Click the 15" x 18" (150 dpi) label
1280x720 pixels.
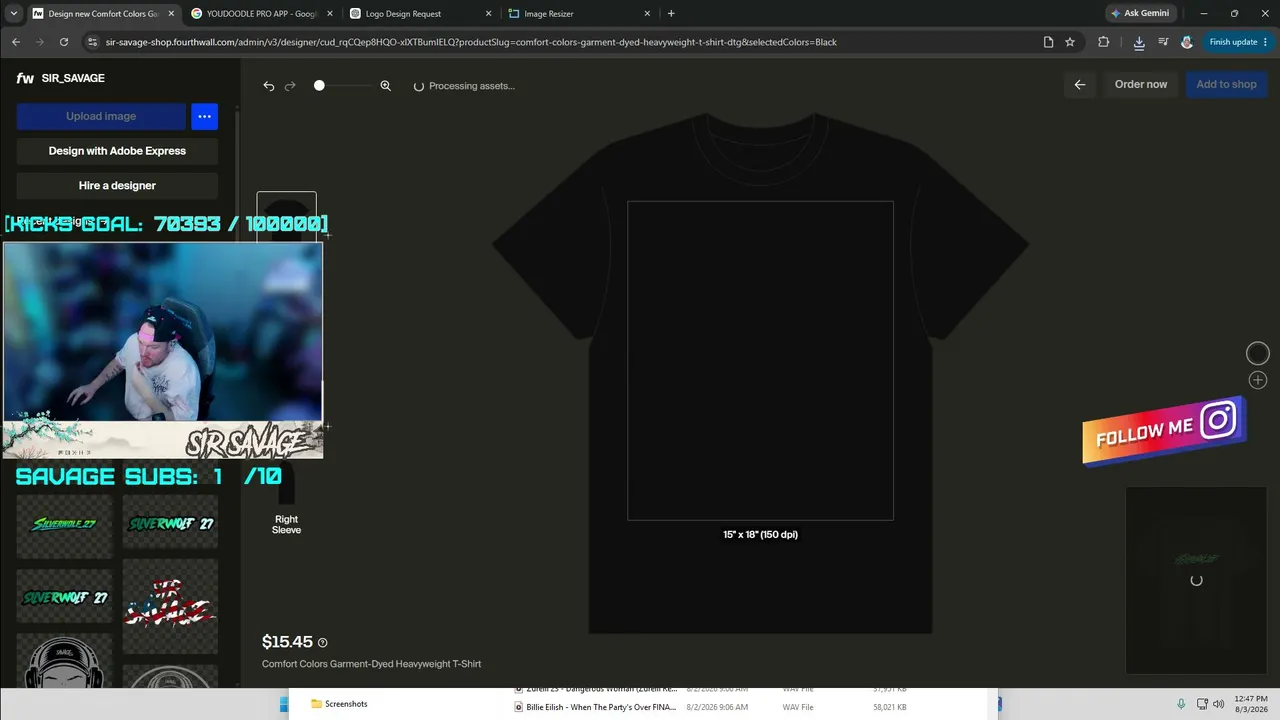coord(760,535)
